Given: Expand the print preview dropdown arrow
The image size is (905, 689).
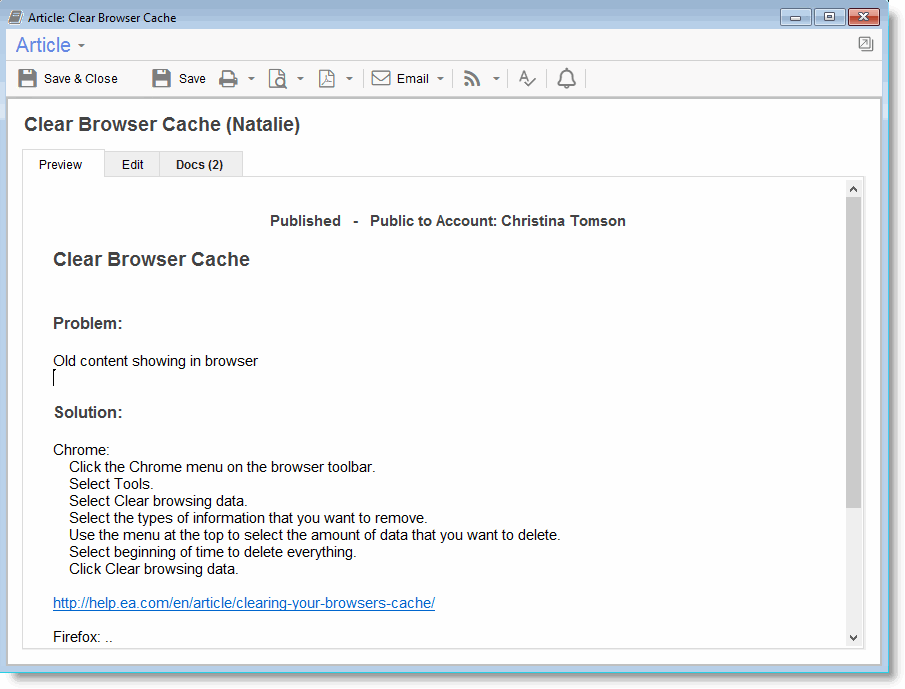Looking at the screenshot, I should 300,79.
